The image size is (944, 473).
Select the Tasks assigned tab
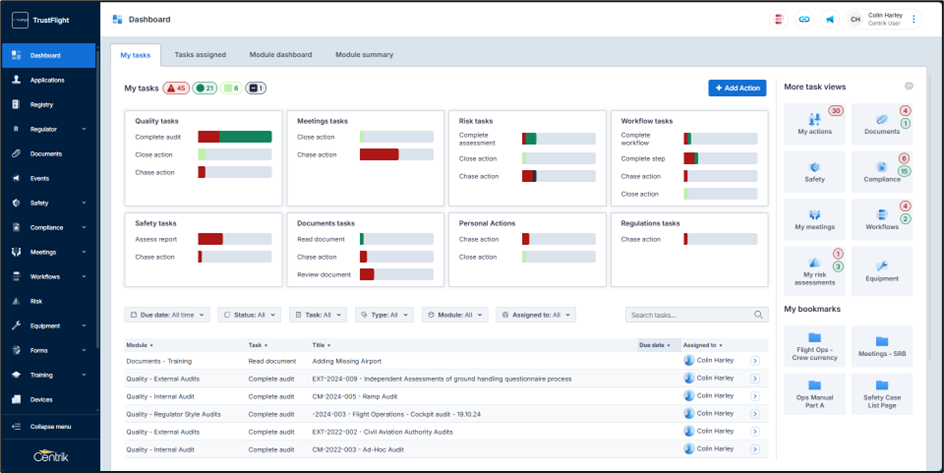[200, 55]
